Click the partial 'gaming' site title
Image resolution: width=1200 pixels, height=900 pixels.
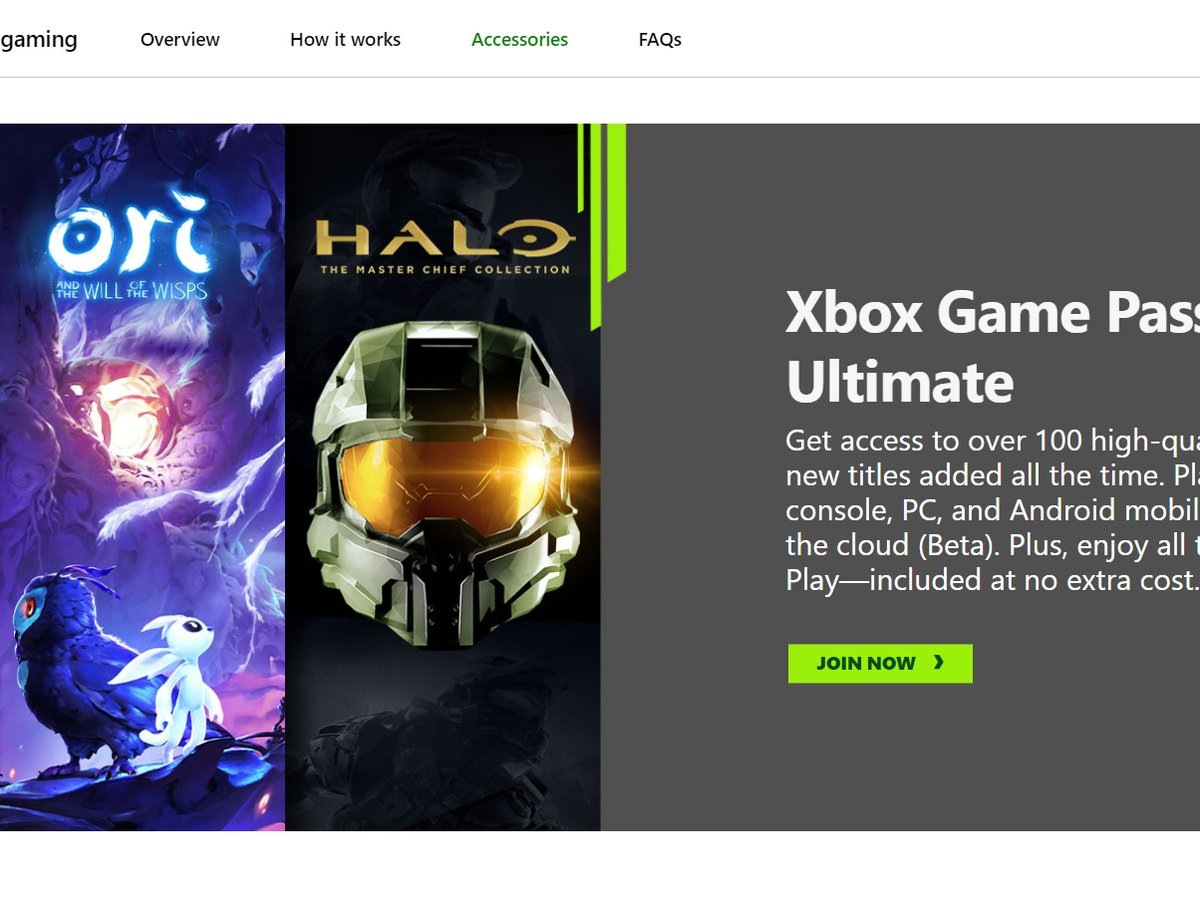38,40
